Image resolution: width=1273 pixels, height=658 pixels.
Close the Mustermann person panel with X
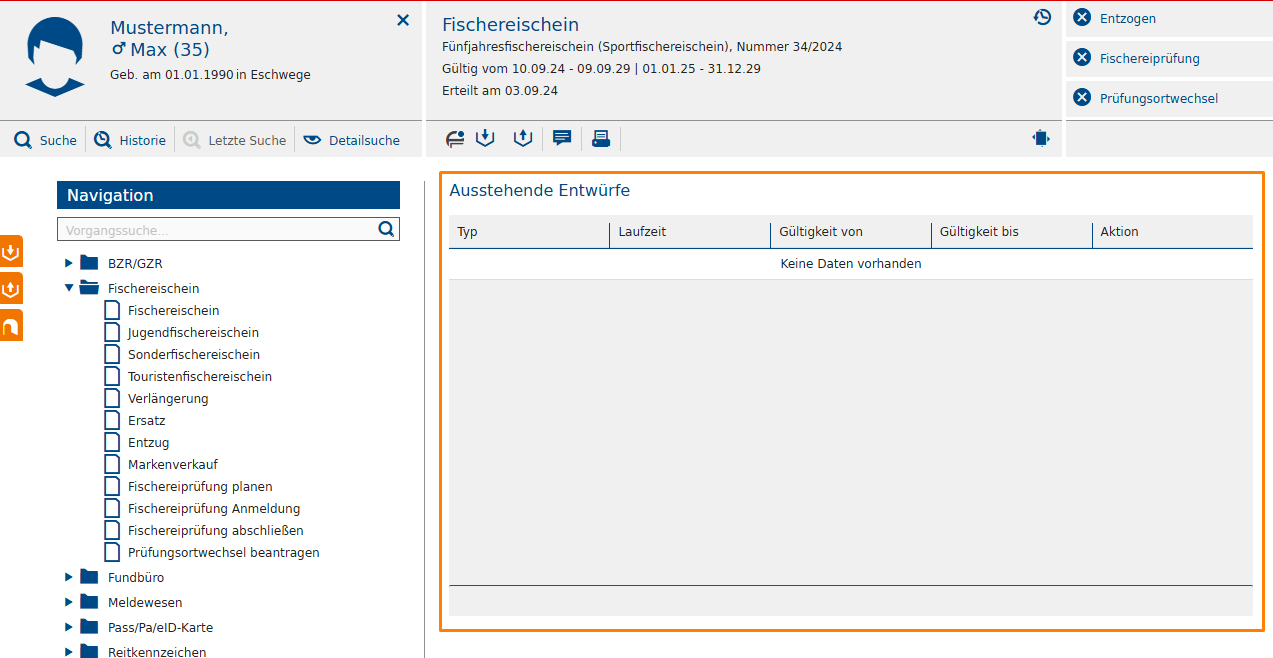(403, 20)
